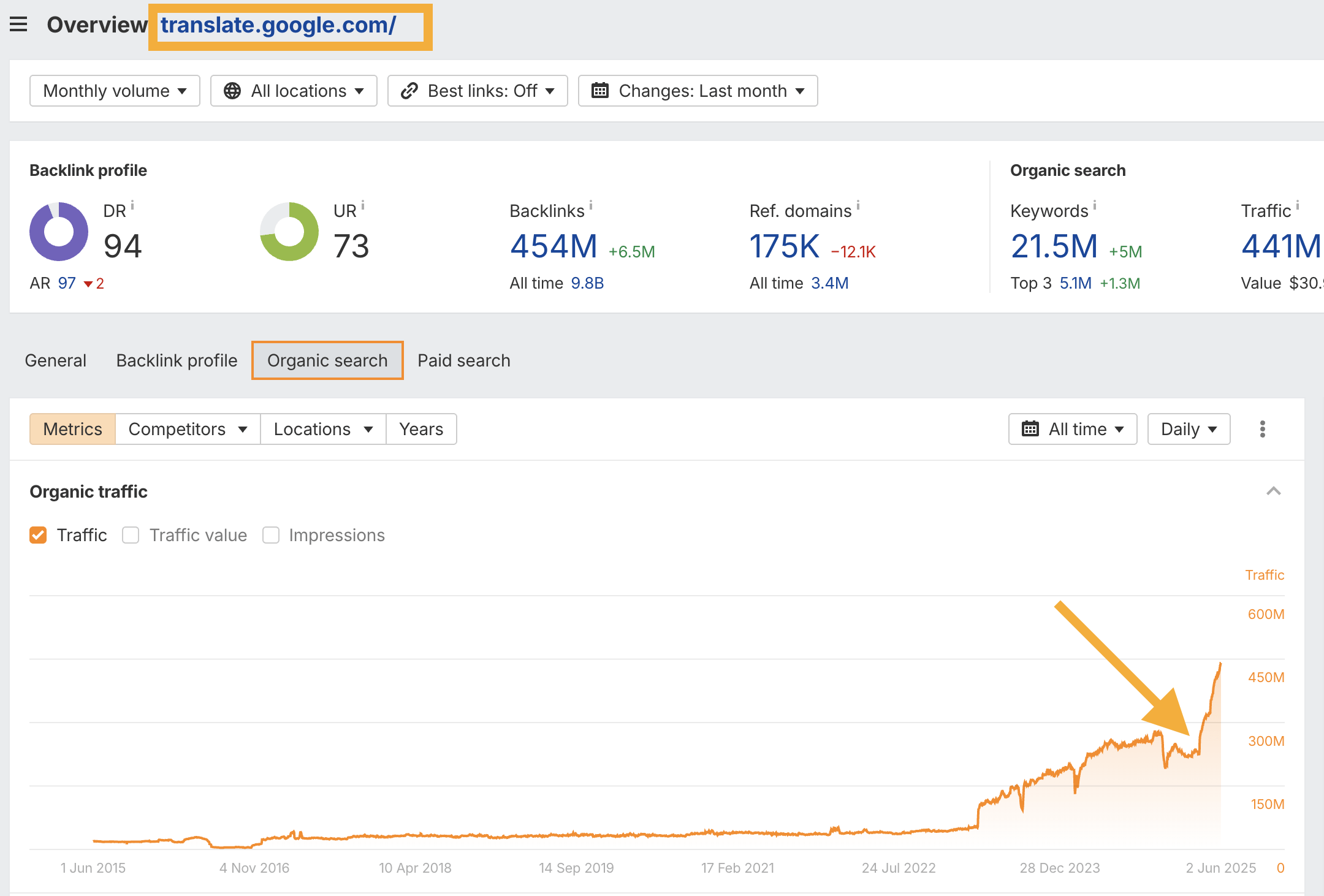The height and width of the screenshot is (896, 1324).
Task: Switch to the Backlink profile tab
Action: coord(176,360)
